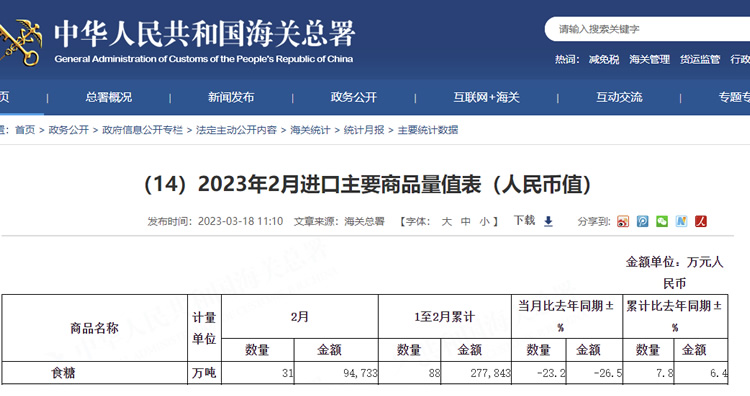Open the 新闻发布 menu
Viewport: 750px width, 396px height.
pyautogui.click(x=231, y=98)
